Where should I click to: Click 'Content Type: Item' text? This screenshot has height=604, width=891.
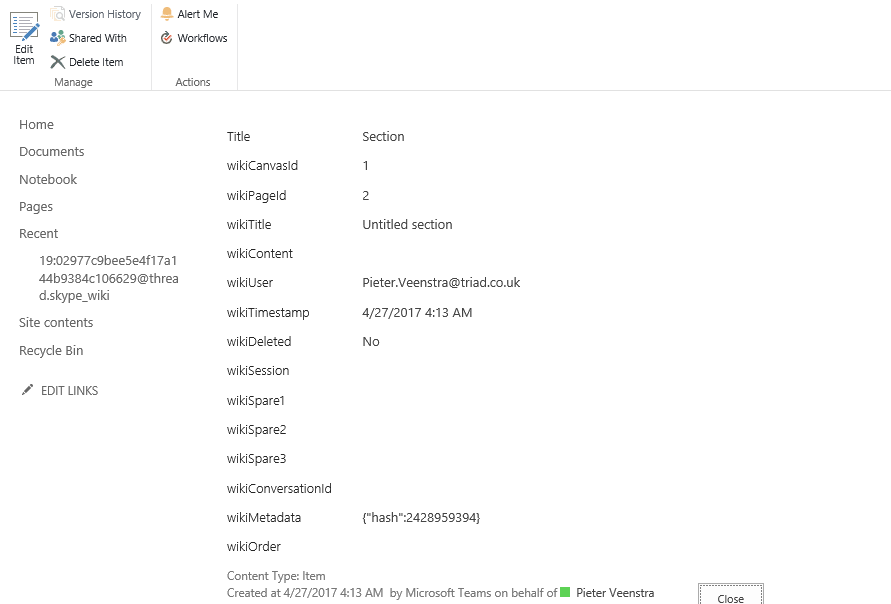point(276,576)
